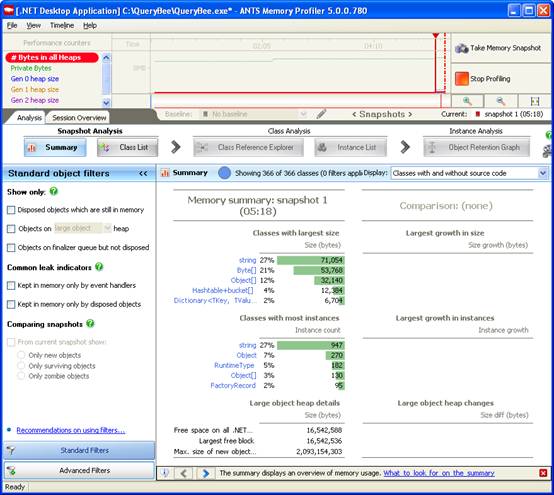
Task: Check Objects on finalizer queue not disposed
Action: (x=11, y=248)
